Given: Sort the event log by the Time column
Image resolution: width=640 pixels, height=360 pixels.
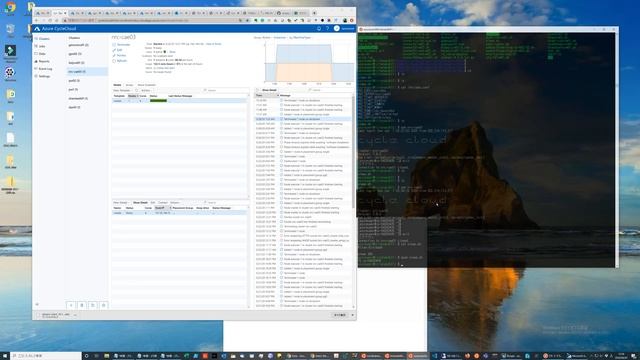Looking at the screenshot, I should (267, 95).
